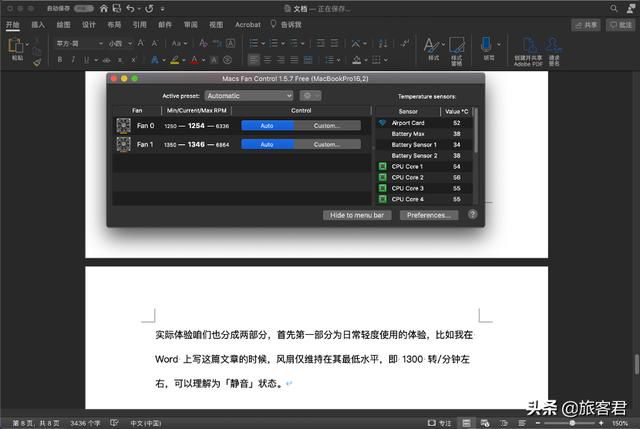Switch to print layout view in the status bar
Image resolution: width=640 pixels, height=429 pixels.
coord(466,423)
